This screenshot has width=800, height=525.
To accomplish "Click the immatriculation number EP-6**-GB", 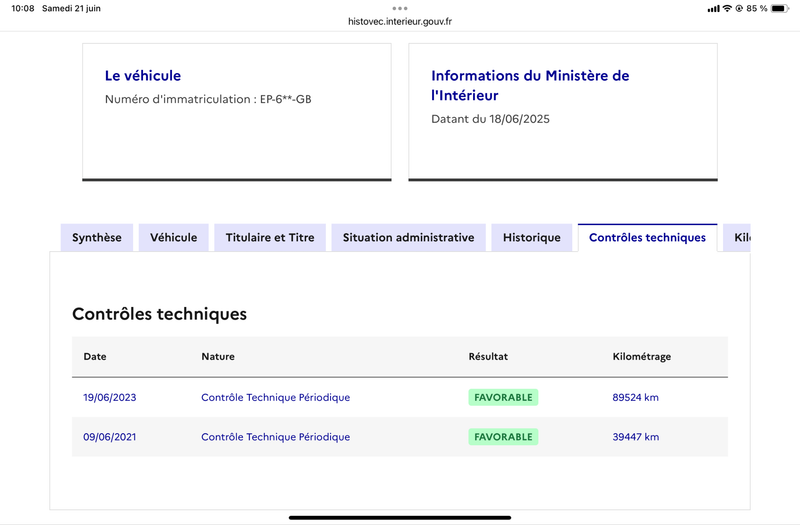I will pos(286,99).
